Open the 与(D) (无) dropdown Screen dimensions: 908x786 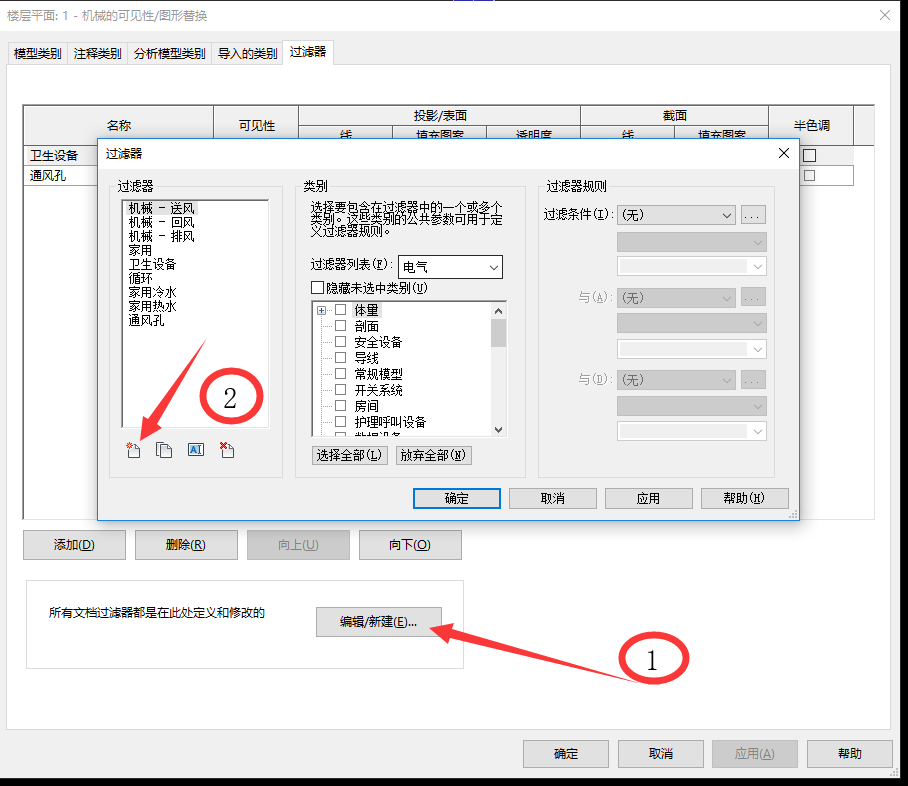pyautogui.click(x=676, y=380)
